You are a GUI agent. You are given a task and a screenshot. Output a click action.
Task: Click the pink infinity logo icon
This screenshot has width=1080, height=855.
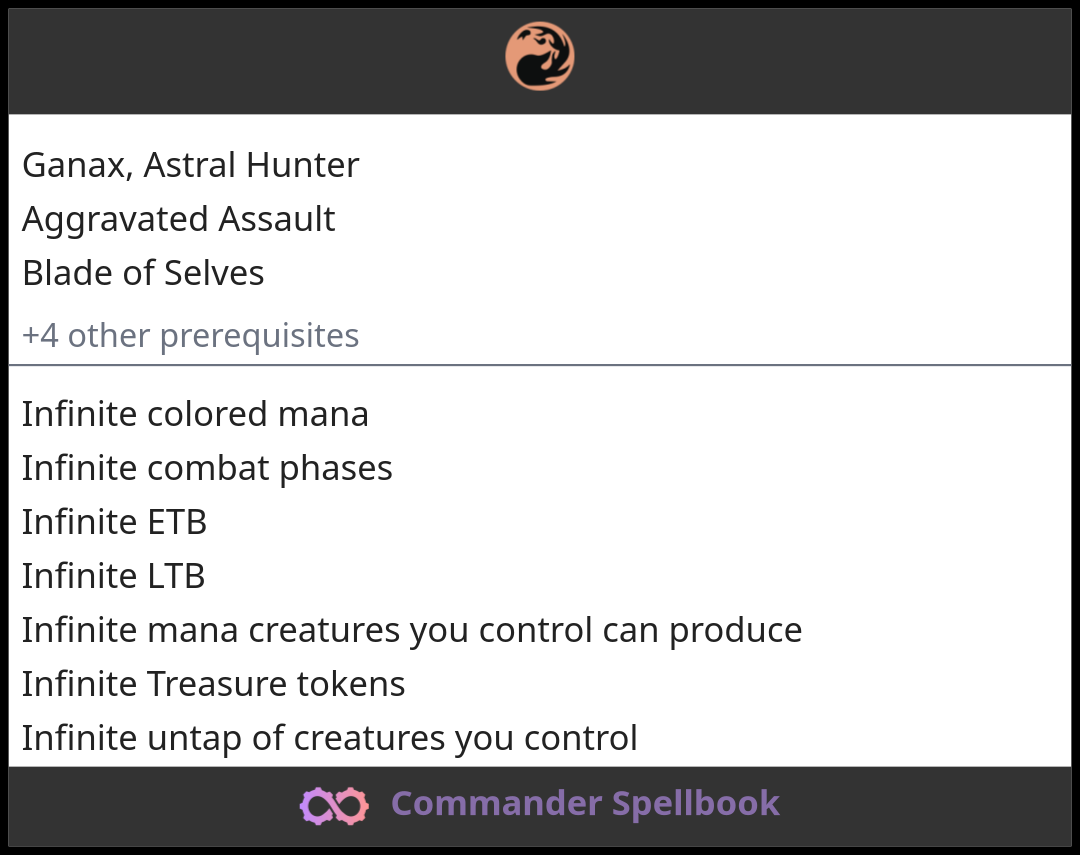(x=334, y=805)
